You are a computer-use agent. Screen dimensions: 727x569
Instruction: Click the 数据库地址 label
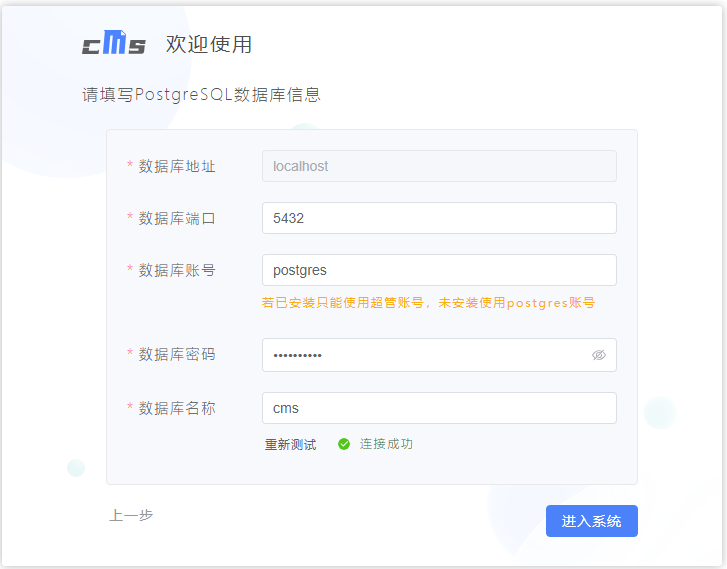[x=177, y=166]
